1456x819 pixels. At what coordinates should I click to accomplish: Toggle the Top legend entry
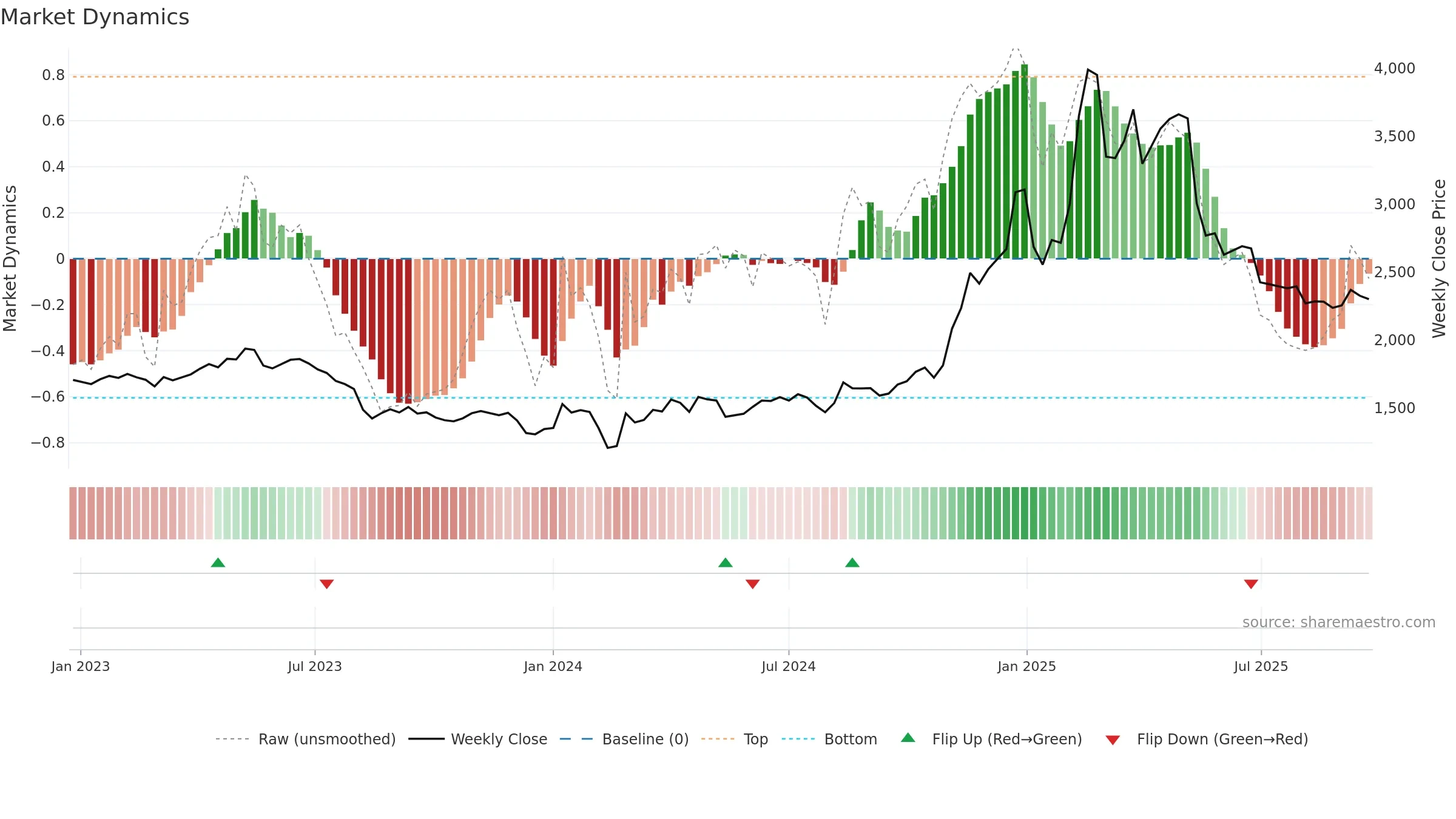[x=735, y=739]
